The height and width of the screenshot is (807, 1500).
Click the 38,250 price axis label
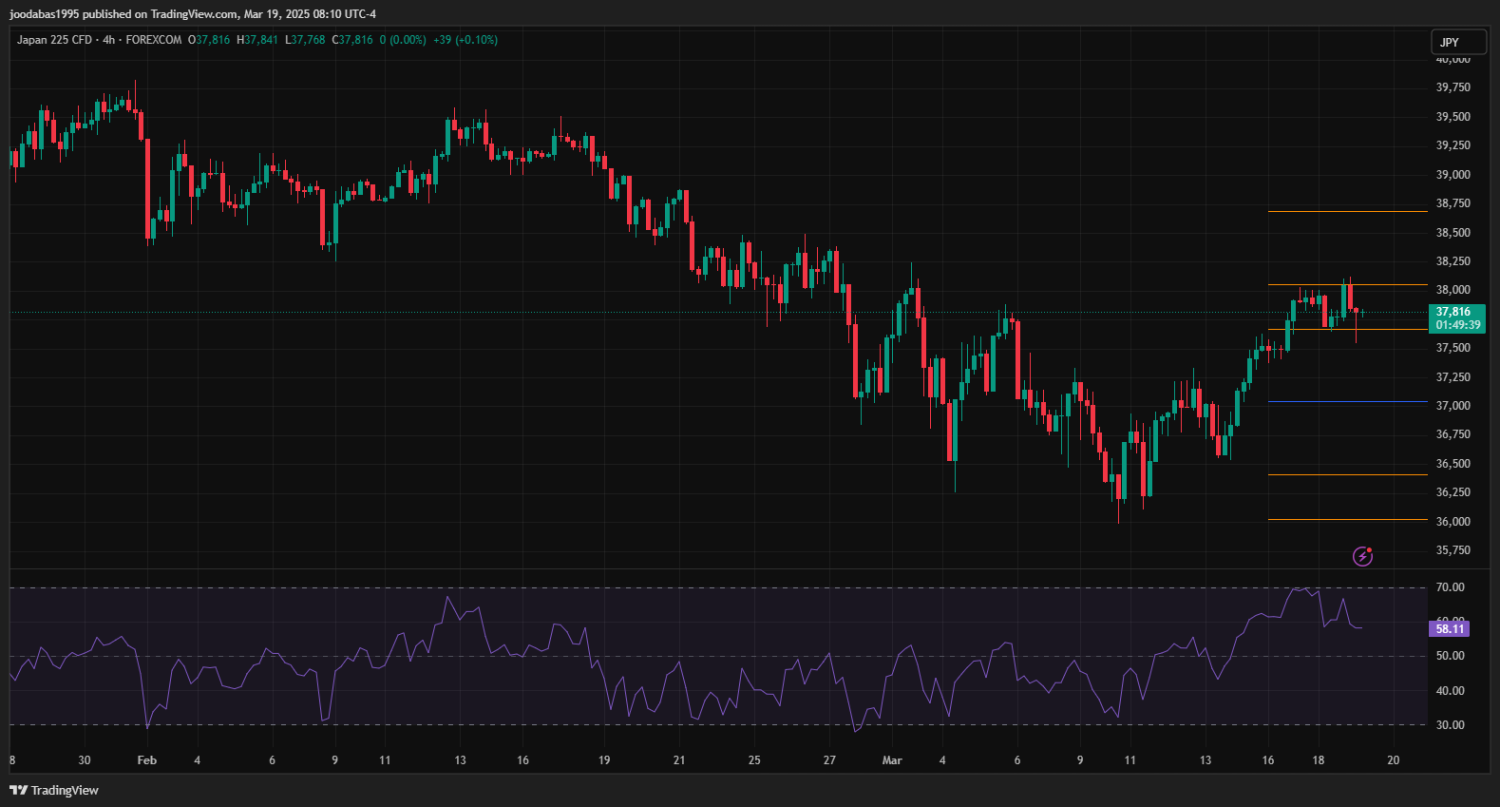click(1453, 261)
